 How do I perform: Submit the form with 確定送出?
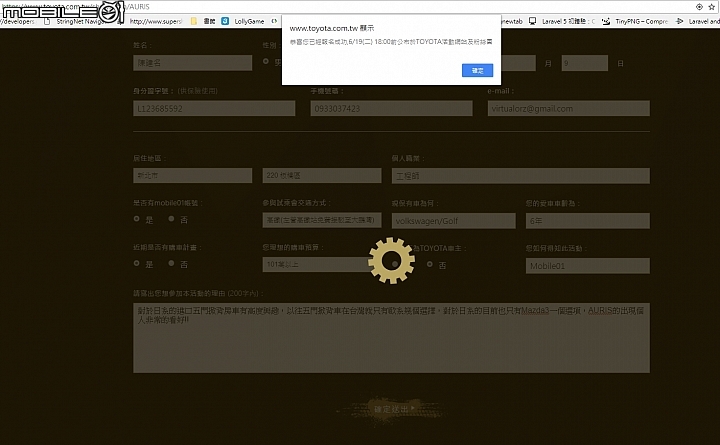[x=394, y=409]
